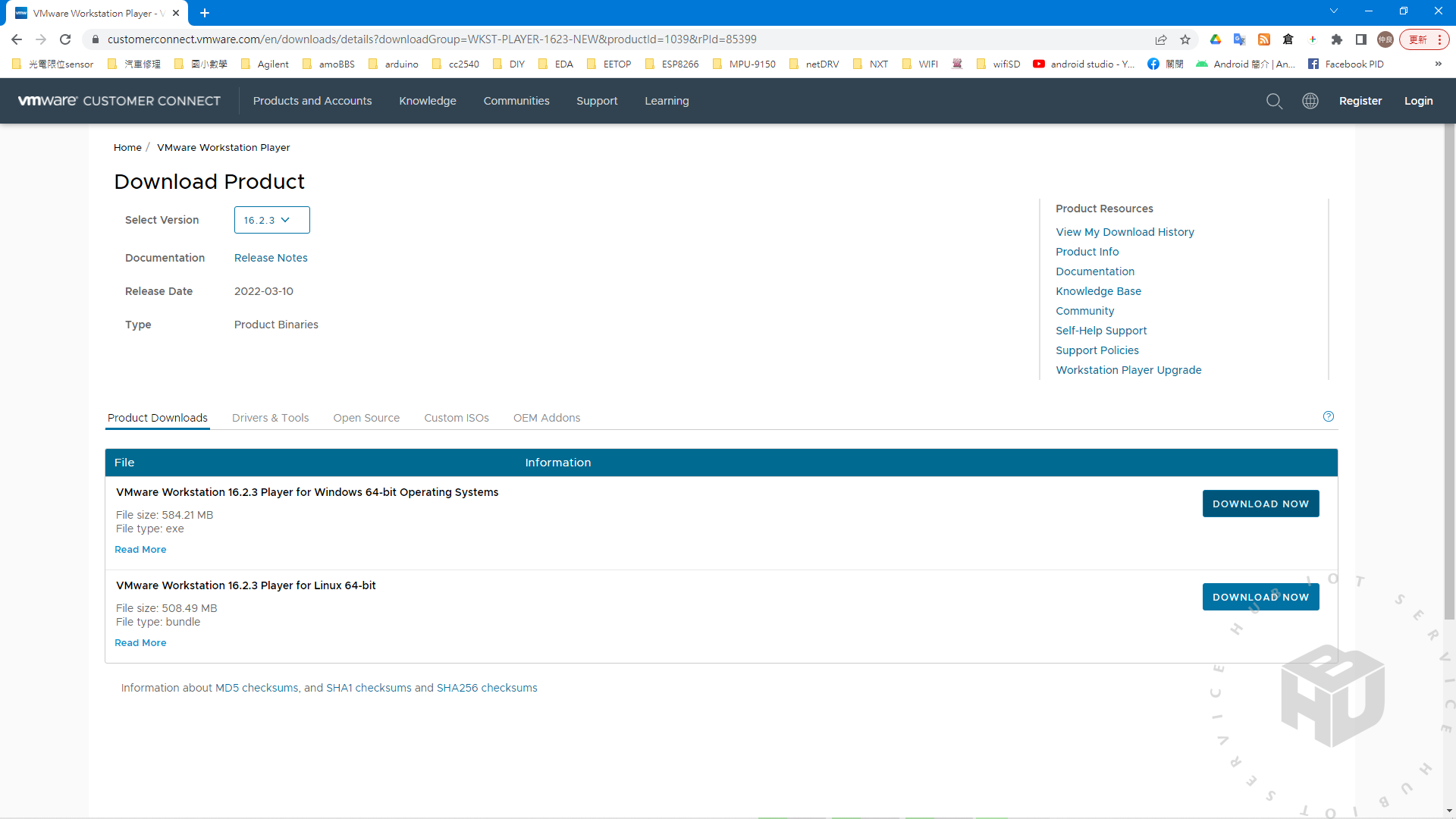Viewport: 1456px width, 819px height.
Task: Read More under Linux 64-bit Player
Action: (140, 643)
